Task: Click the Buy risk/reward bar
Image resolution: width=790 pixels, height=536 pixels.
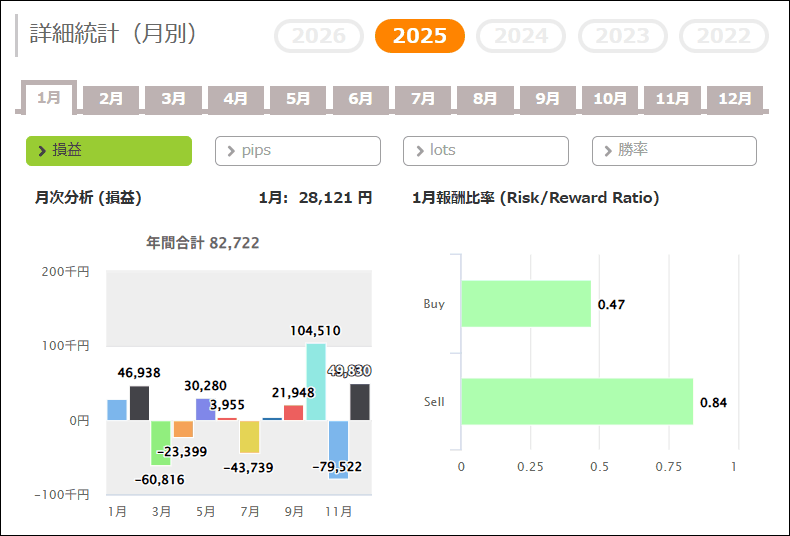Action: [x=526, y=304]
